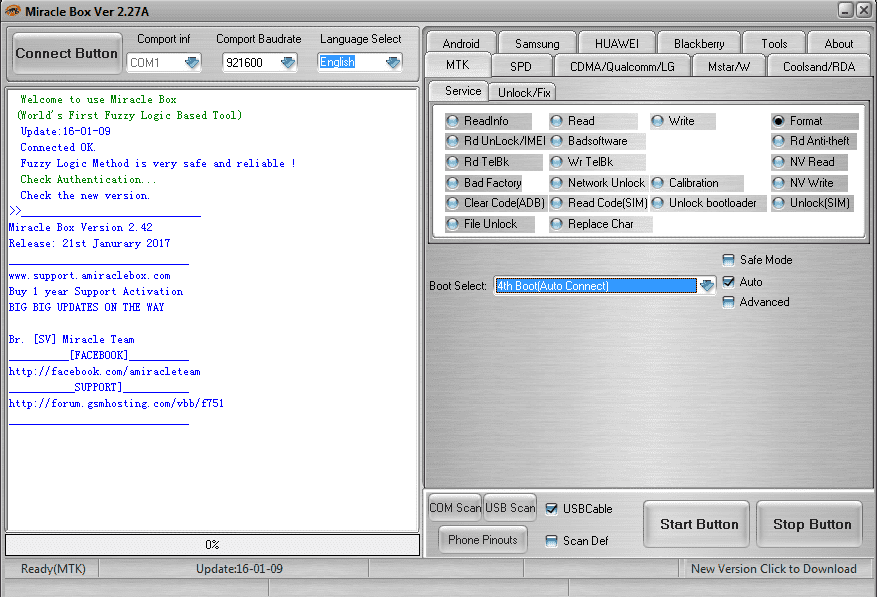Open the About tab
The height and width of the screenshot is (597, 877).
click(x=838, y=43)
